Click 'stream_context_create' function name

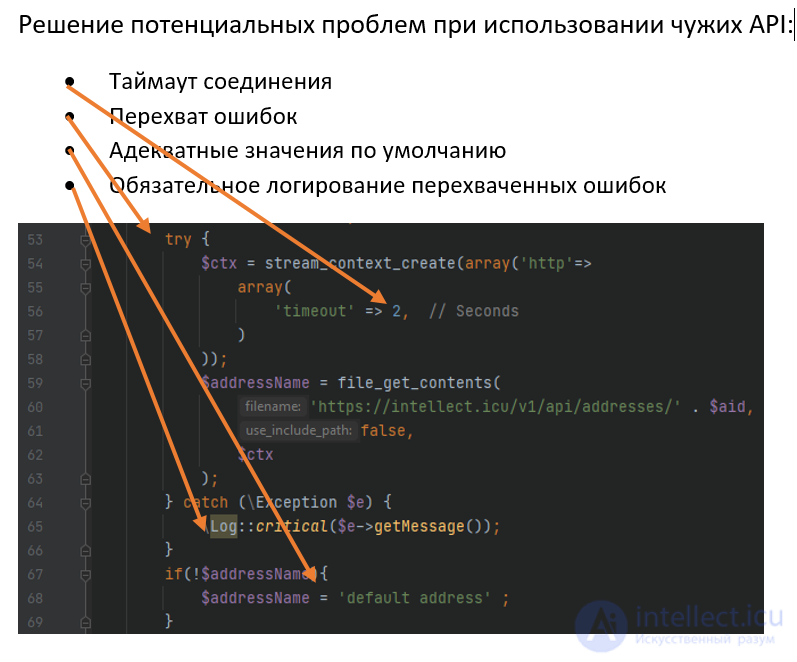360,263
